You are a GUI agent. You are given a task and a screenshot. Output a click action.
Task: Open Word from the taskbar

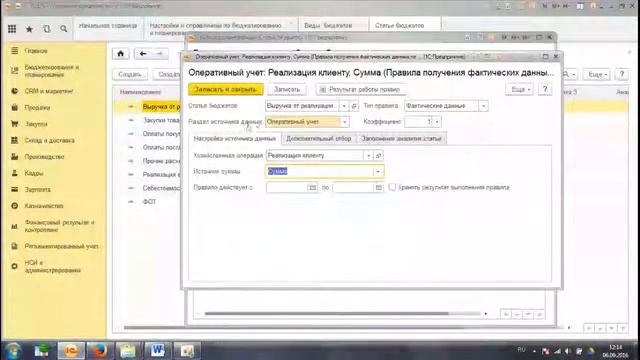[157, 351]
